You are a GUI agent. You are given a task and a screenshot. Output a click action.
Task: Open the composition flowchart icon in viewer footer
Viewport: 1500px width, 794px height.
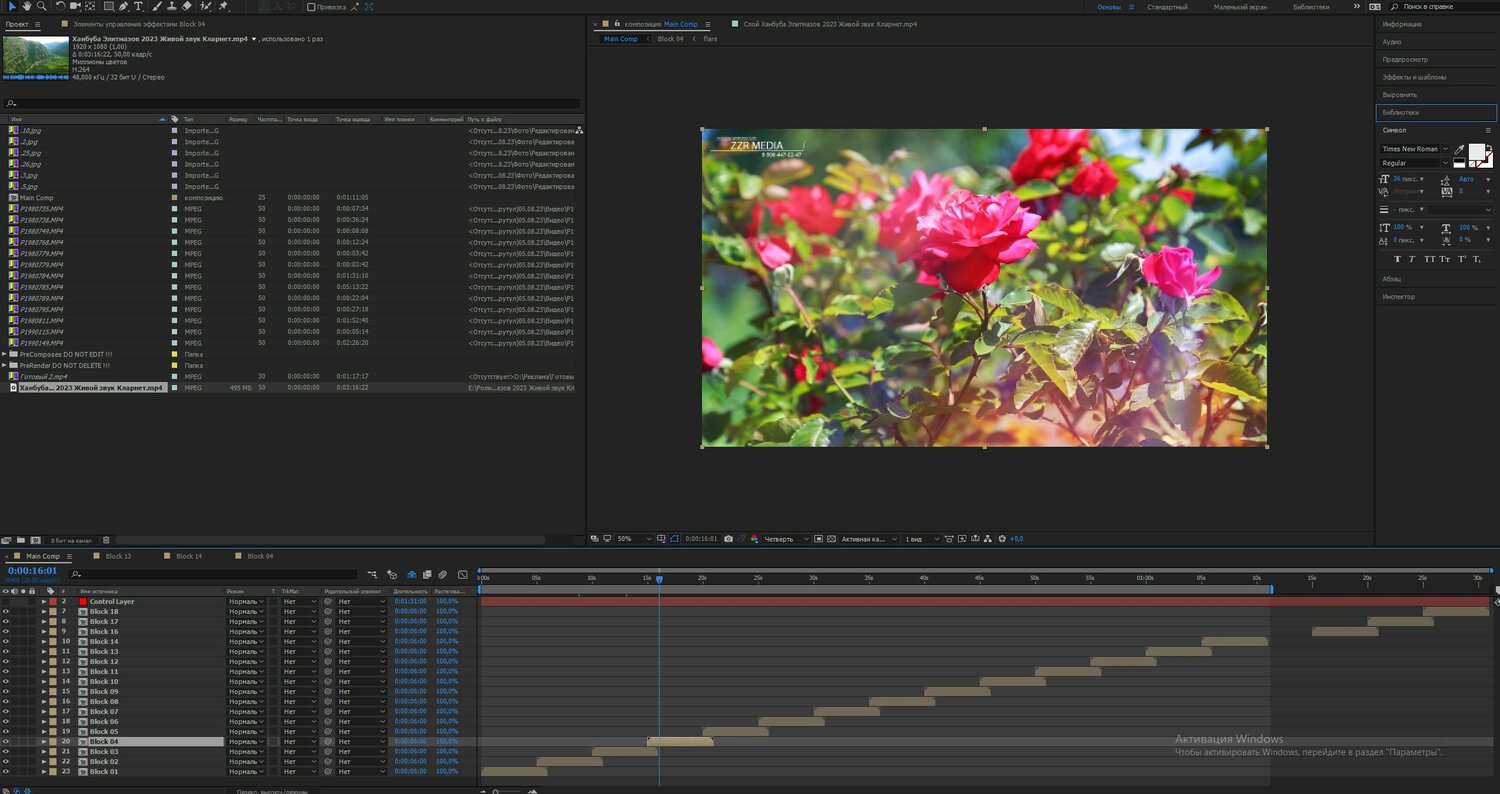[x=987, y=538]
